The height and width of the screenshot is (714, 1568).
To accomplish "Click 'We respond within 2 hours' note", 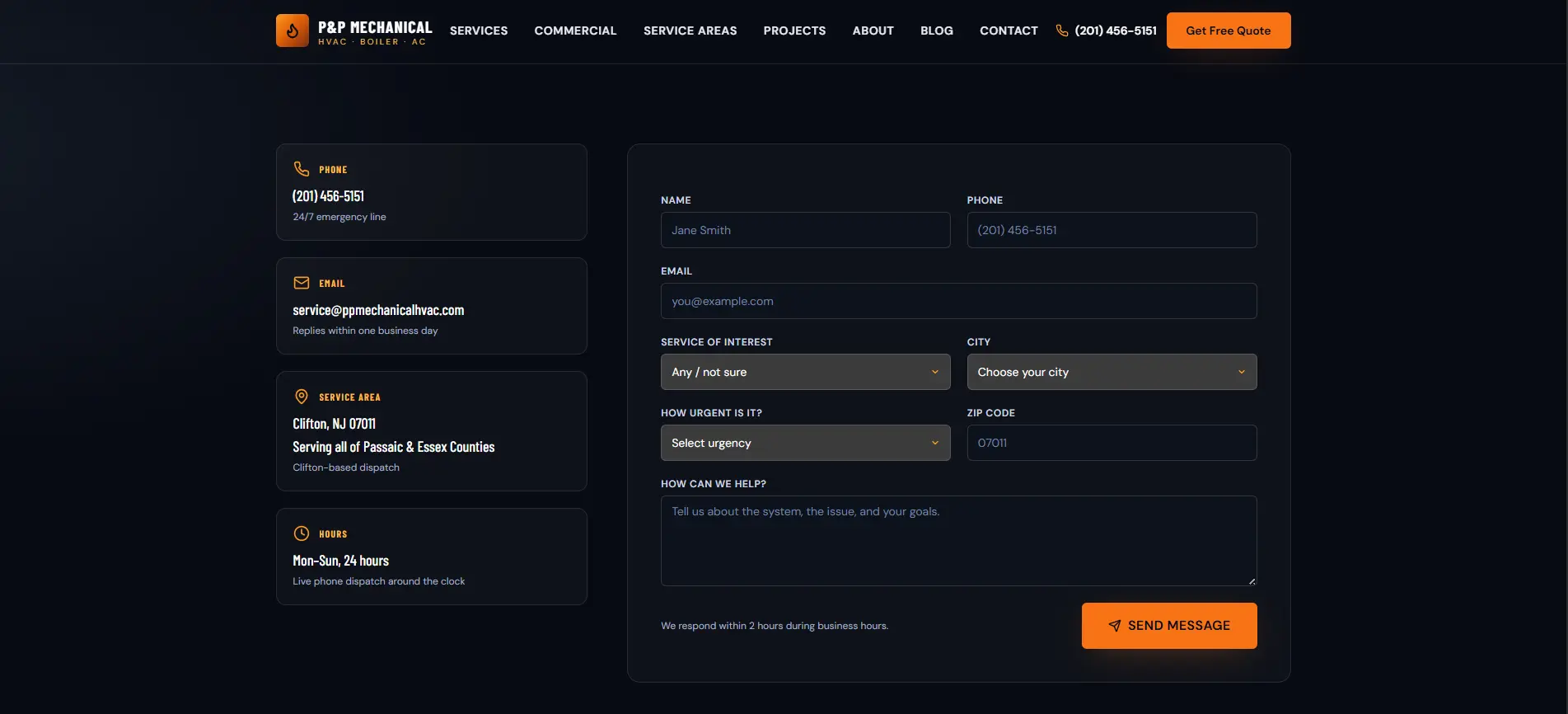I will point(775,626).
